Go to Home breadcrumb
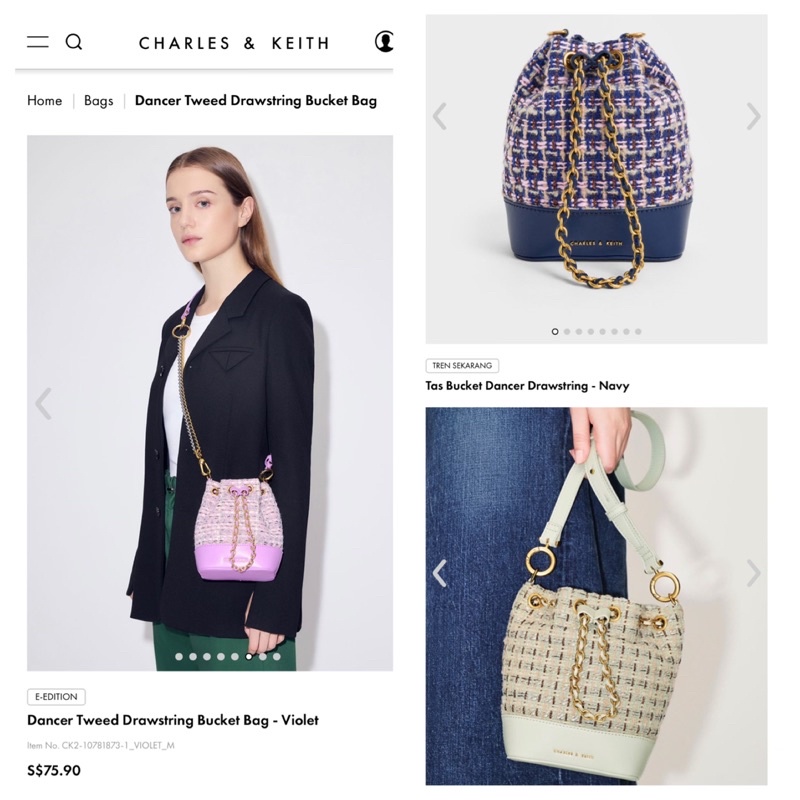The width and height of the screenshot is (800, 800). click(x=44, y=101)
